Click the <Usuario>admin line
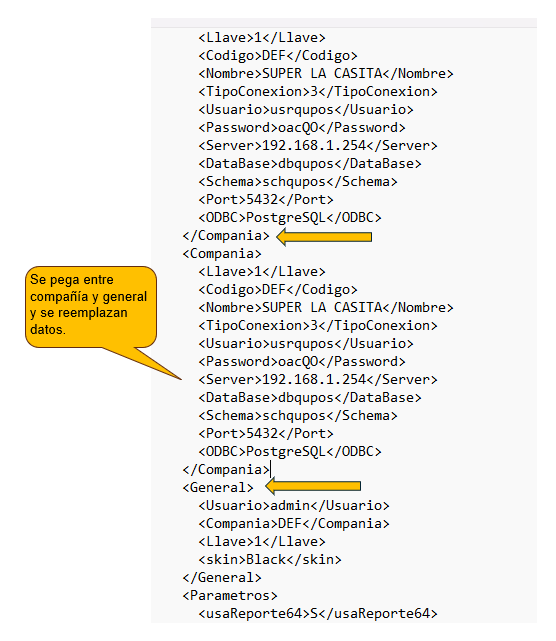This screenshot has height=641, width=556. point(294,505)
